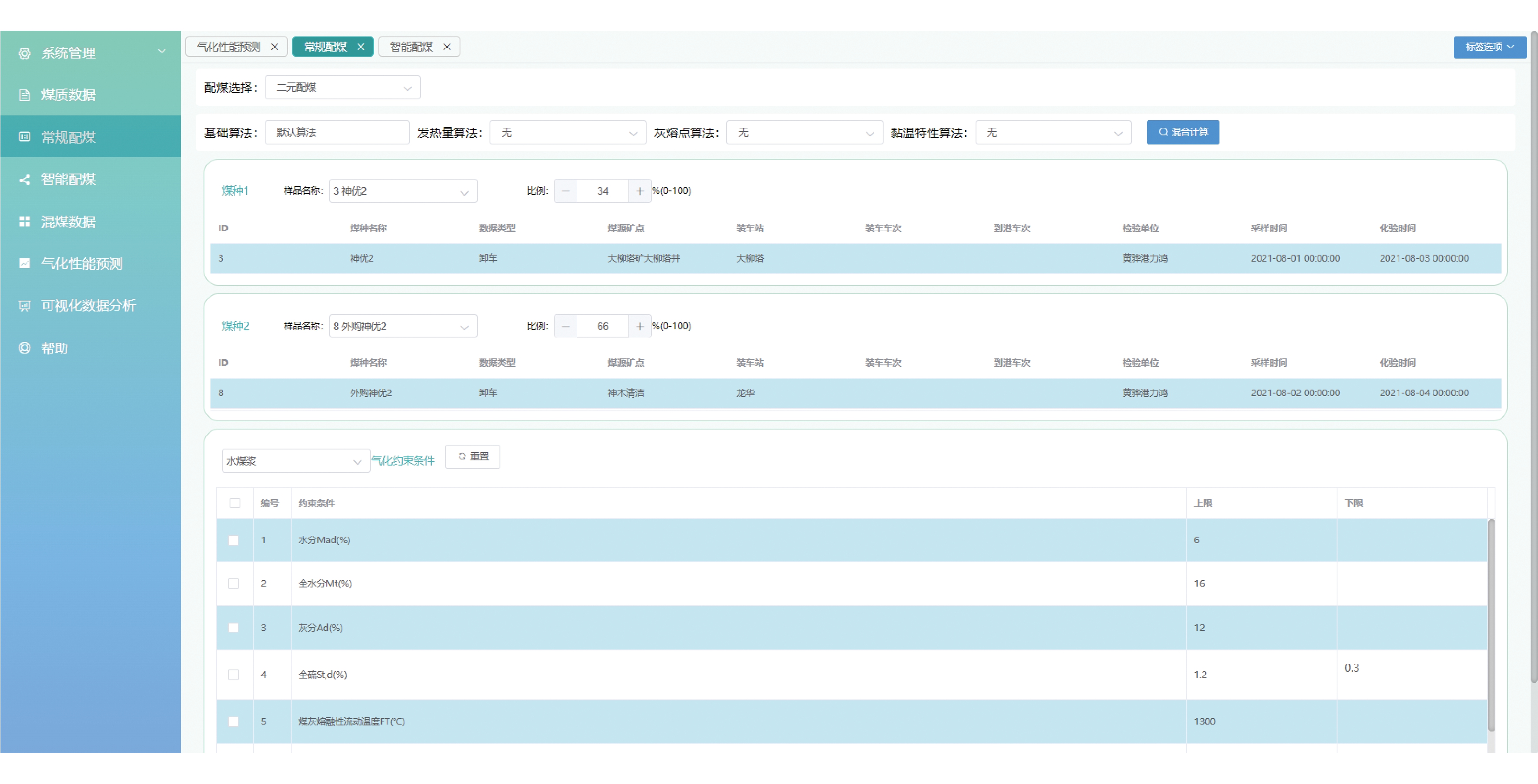
Task: Open the 配煤选择 二元配煤 dropdown
Action: click(x=342, y=88)
